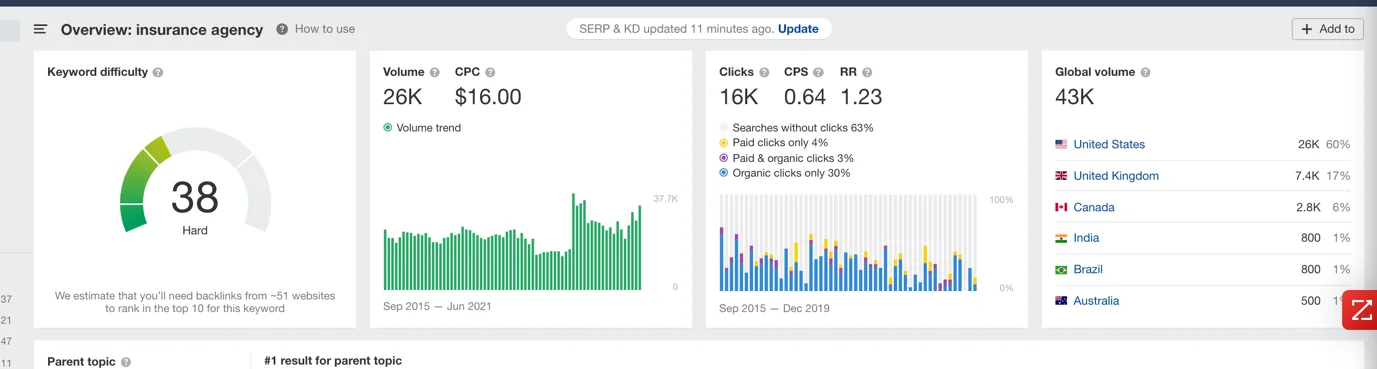Click the Clicks info icon
Image resolution: width=1377 pixels, height=369 pixels.
tap(764, 73)
